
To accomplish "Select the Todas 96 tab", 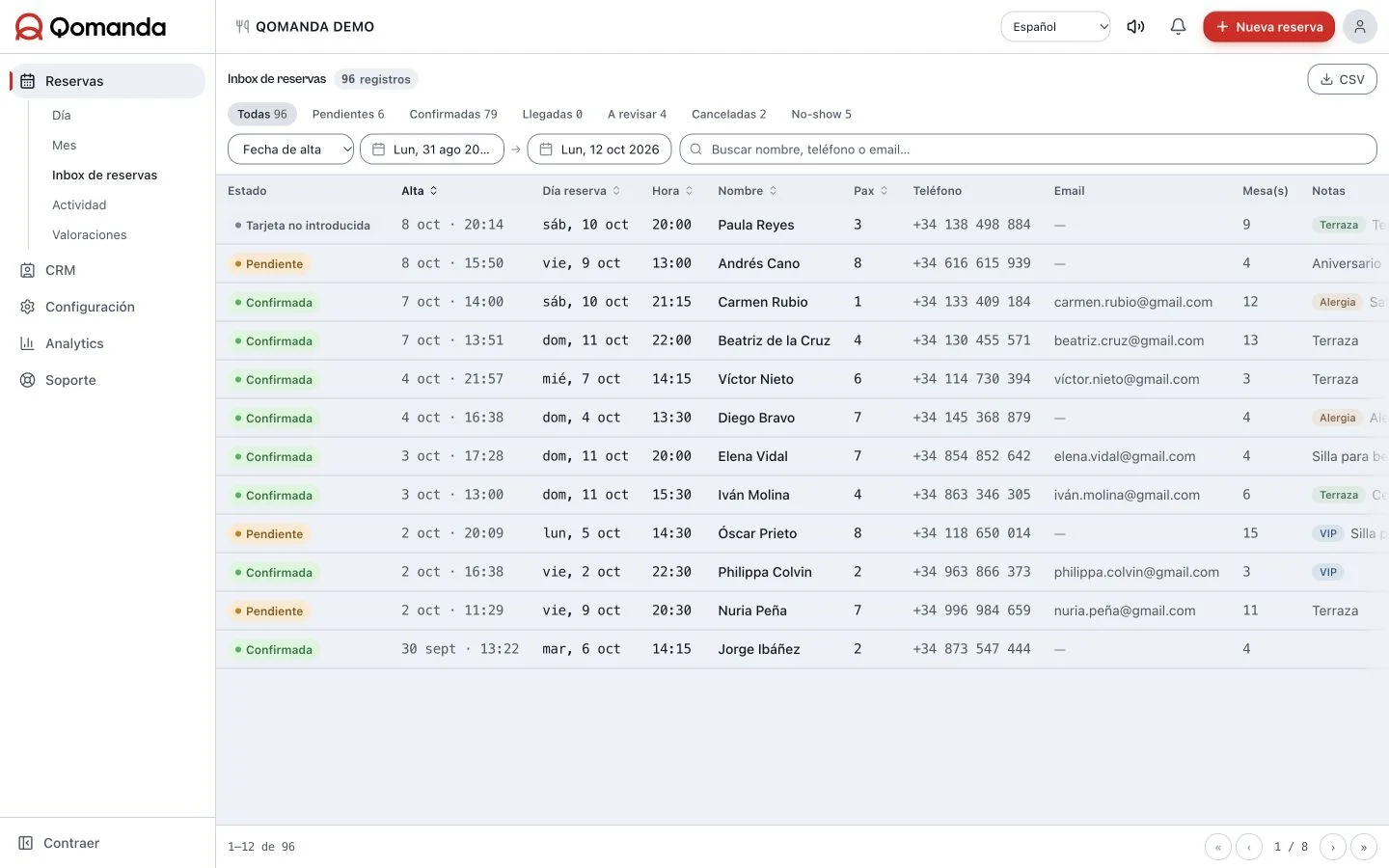I will coord(262,114).
